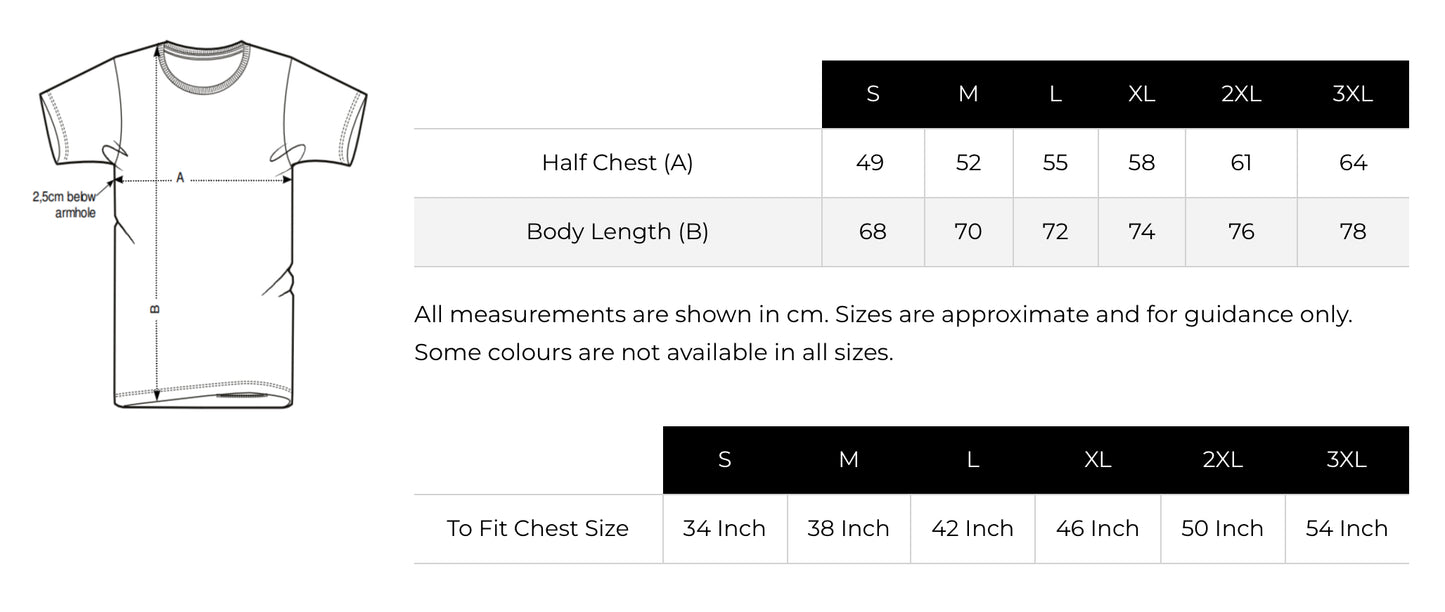
Task: Click the "A" chest marker on the shirt diagram
Action: [180, 178]
